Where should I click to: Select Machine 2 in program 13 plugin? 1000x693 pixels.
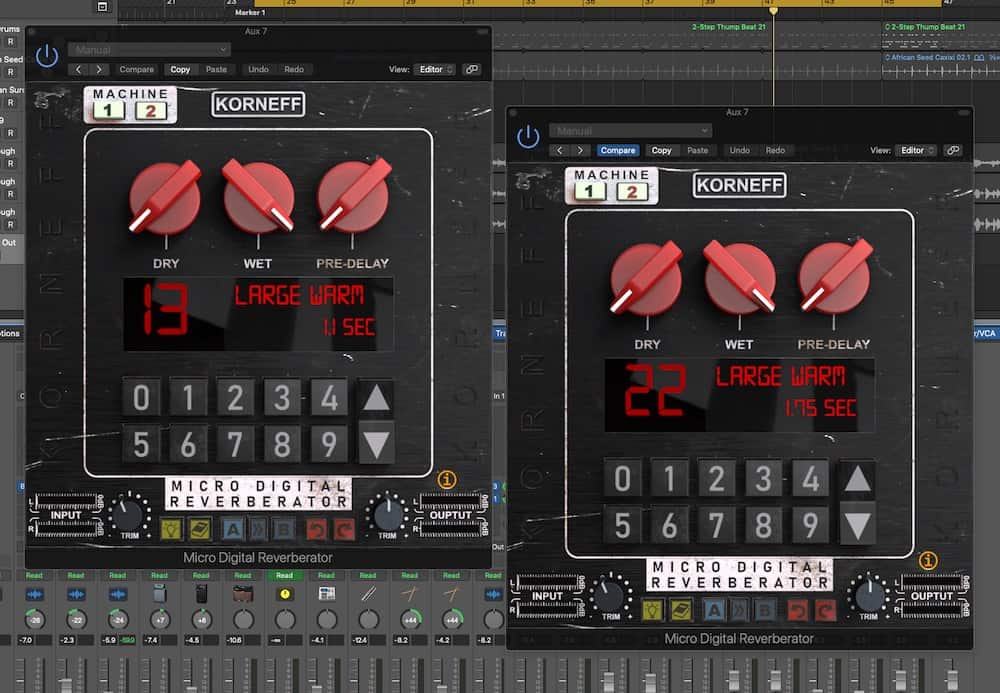point(151,110)
